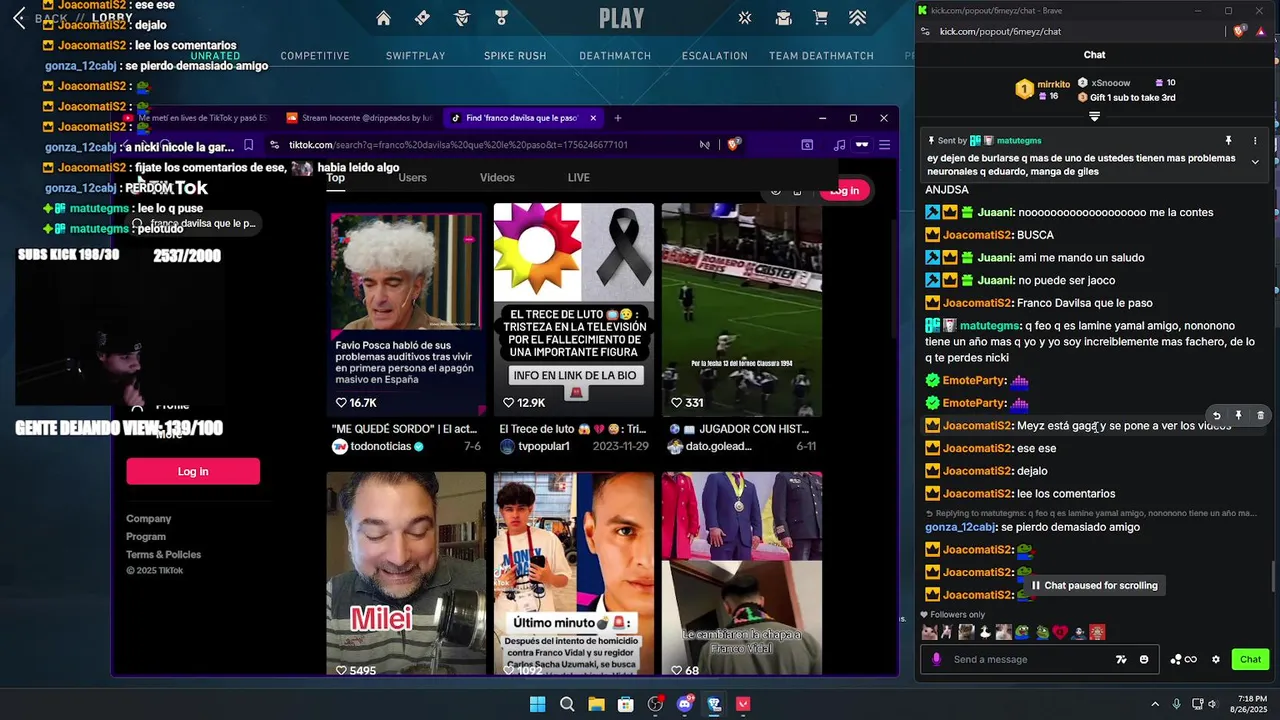Open the 'Último minuto' video thumbnail
Viewport: 1280px width, 720px height.
(574, 575)
